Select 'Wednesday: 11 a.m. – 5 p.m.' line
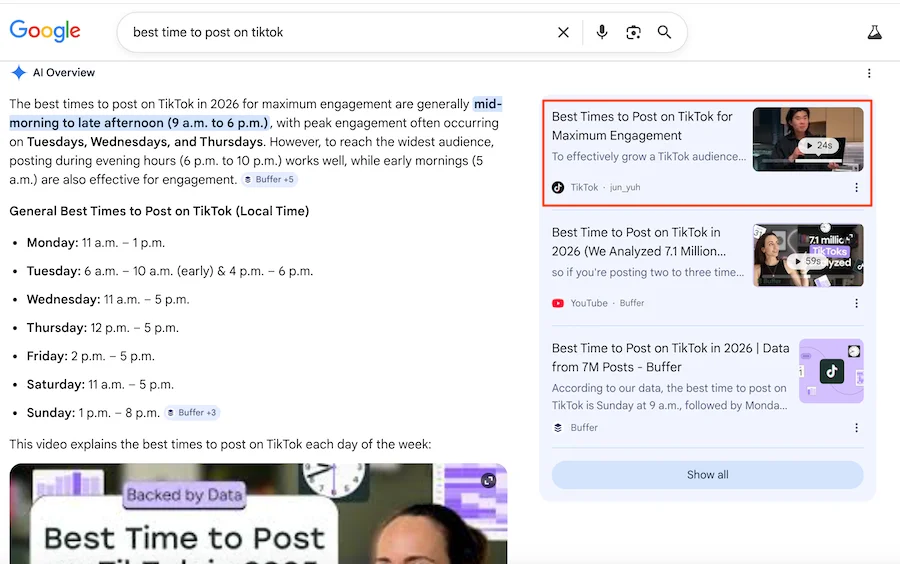This screenshot has height=564, width=900. point(108,299)
